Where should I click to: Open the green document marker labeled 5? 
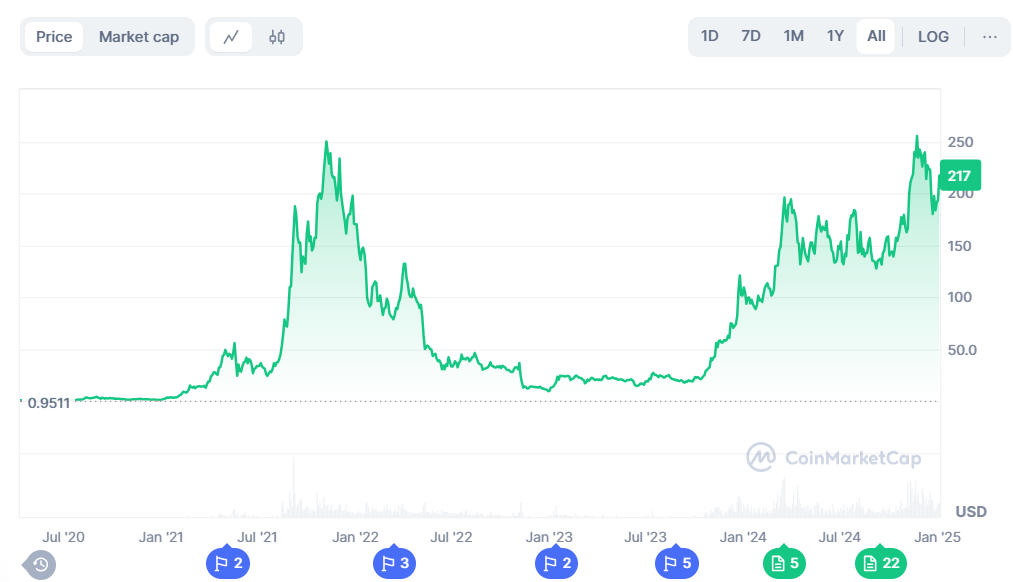pyautogui.click(x=784, y=563)
